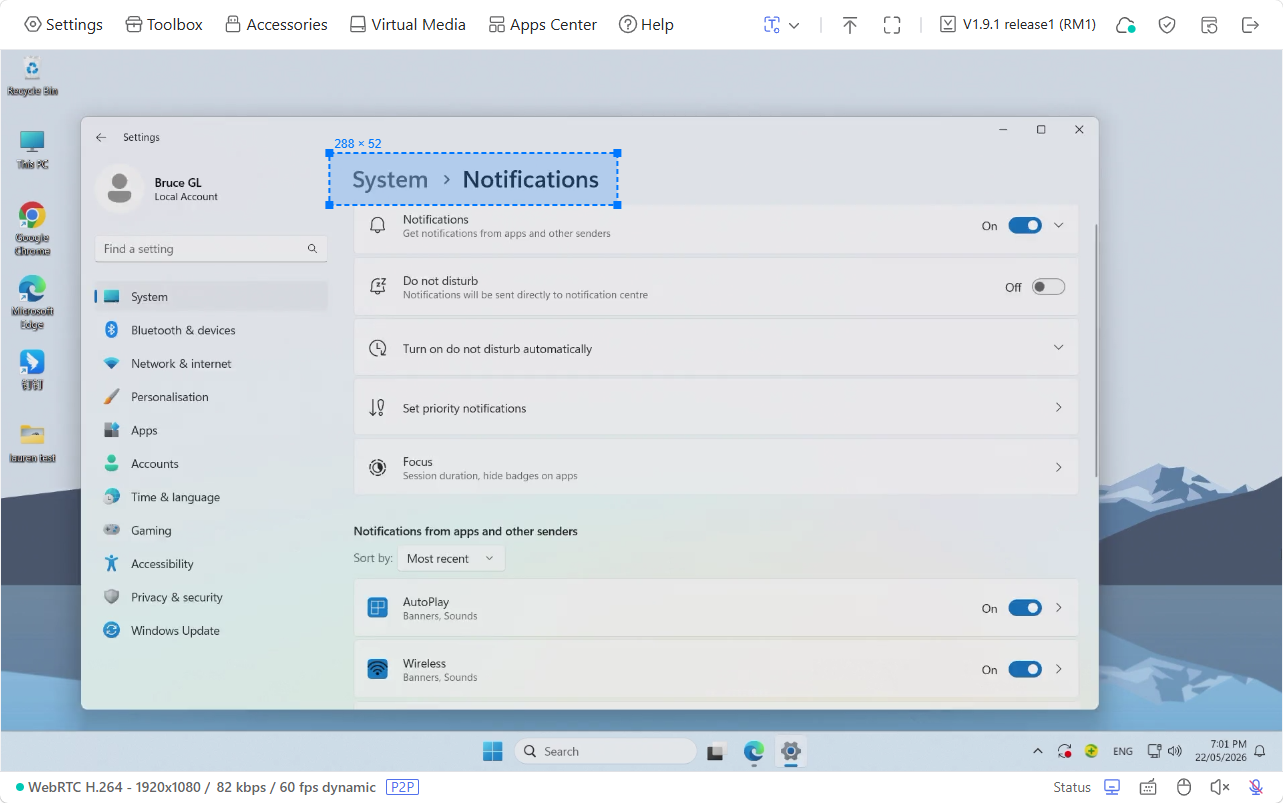Open Set priority notifications

point(716,407)
